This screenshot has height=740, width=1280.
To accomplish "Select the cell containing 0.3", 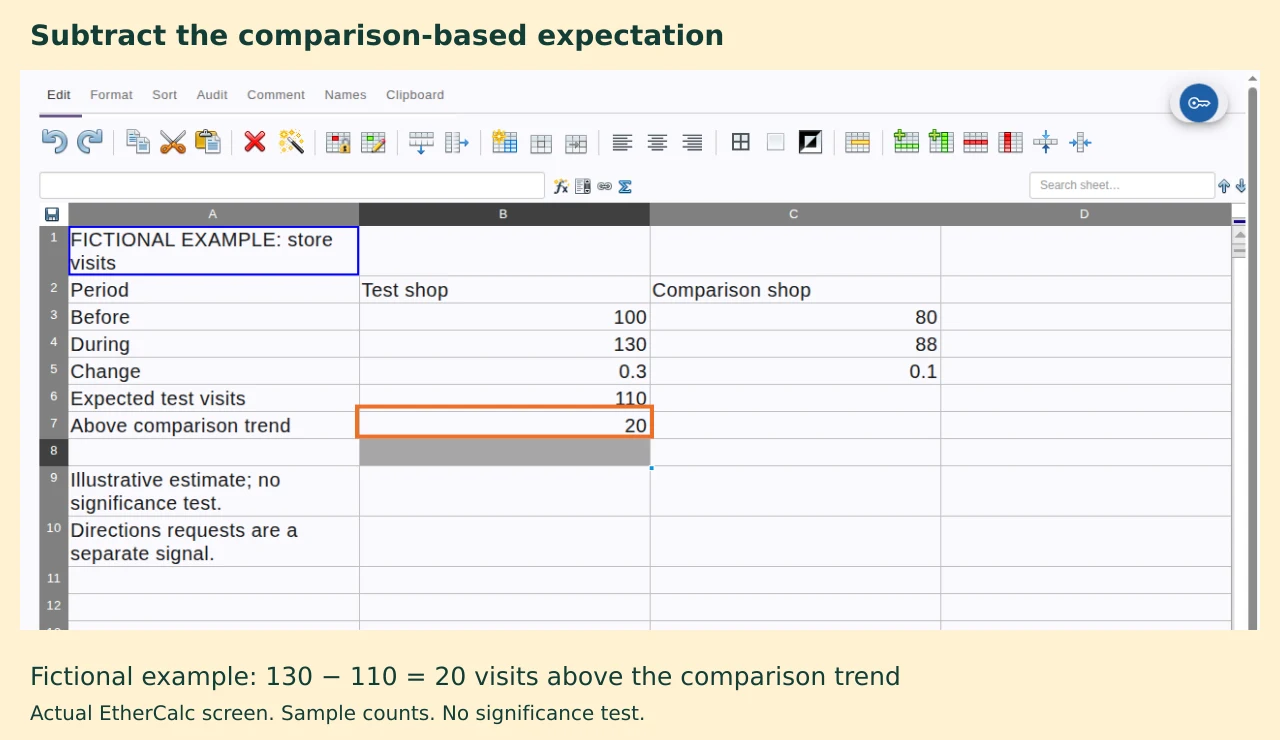I will [x=504, y=371].
